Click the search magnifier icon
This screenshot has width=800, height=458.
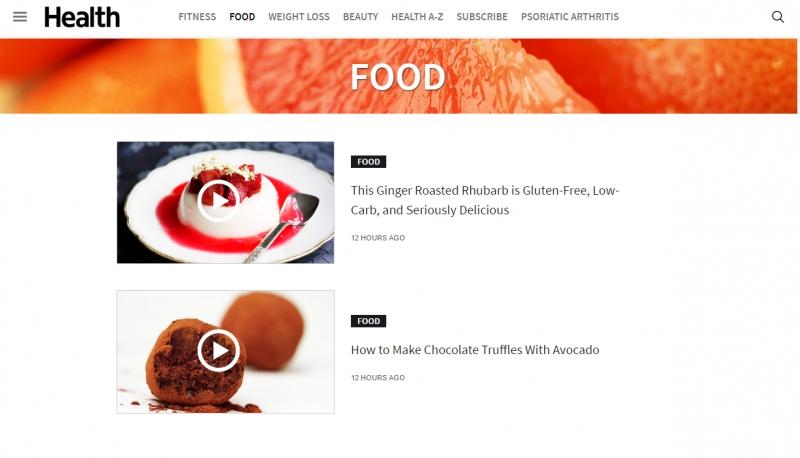778,17
